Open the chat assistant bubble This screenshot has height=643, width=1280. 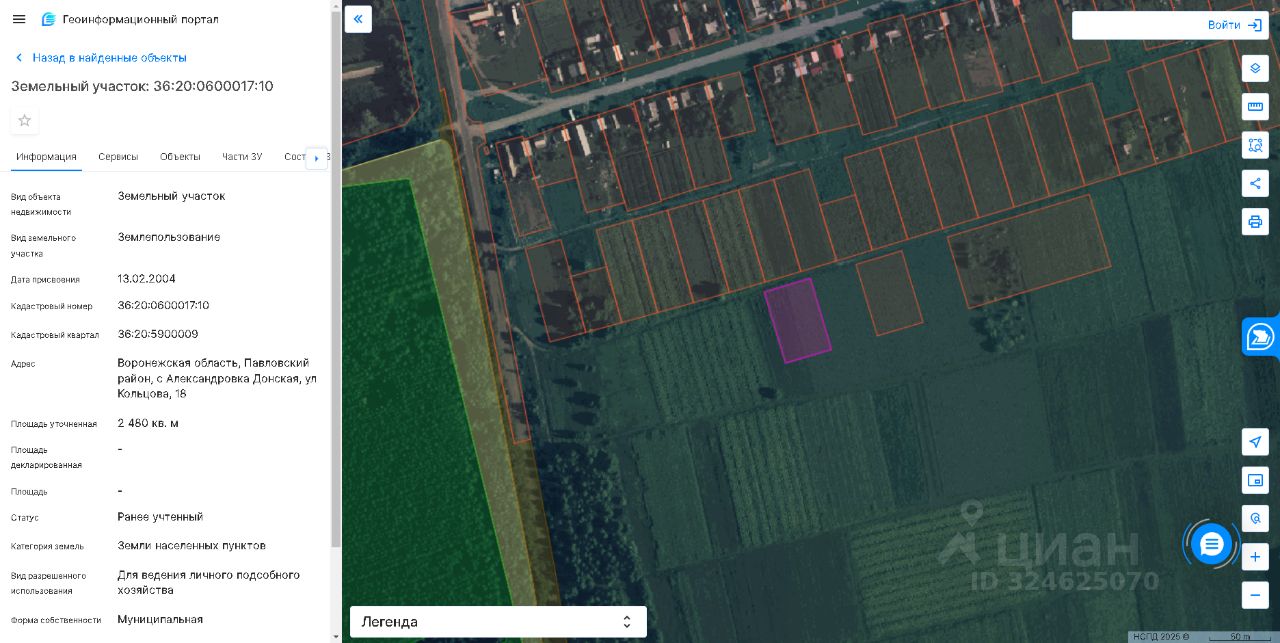click(1211, 544)
